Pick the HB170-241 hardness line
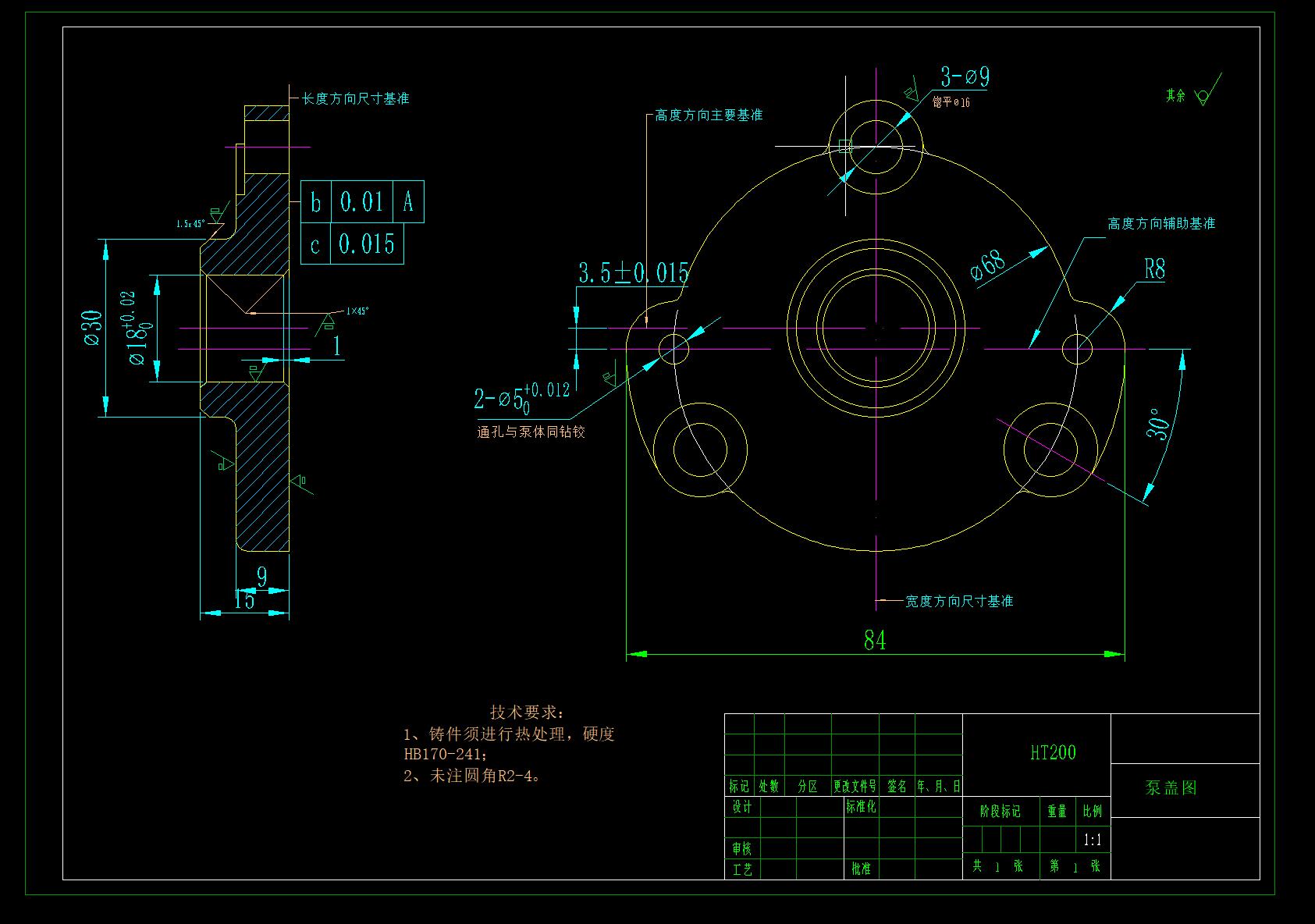The height and width of the screenshot is (924, 1315). pyautogui.click(x=446, y=755)
